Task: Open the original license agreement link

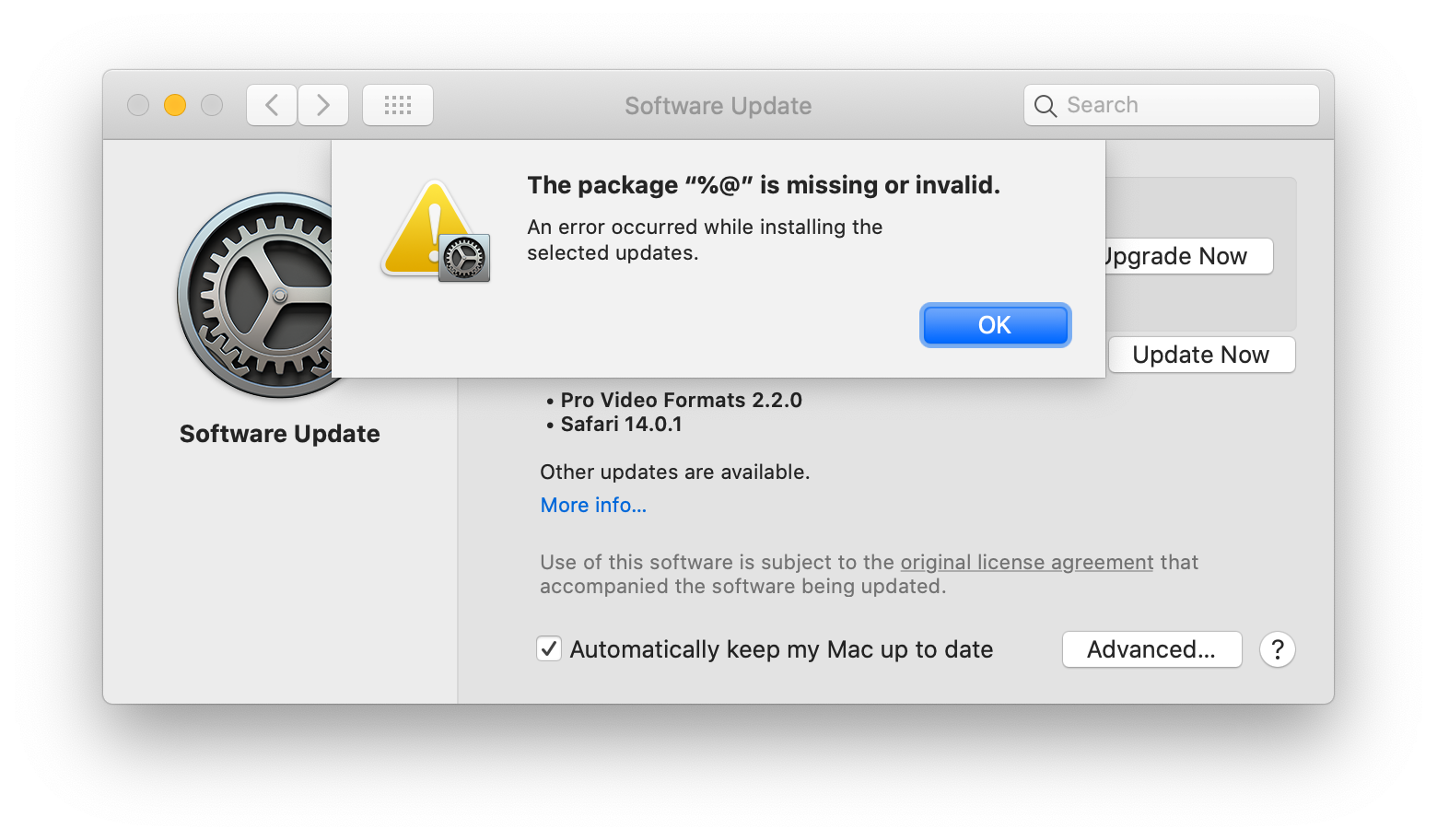Action: [1026, 562]
